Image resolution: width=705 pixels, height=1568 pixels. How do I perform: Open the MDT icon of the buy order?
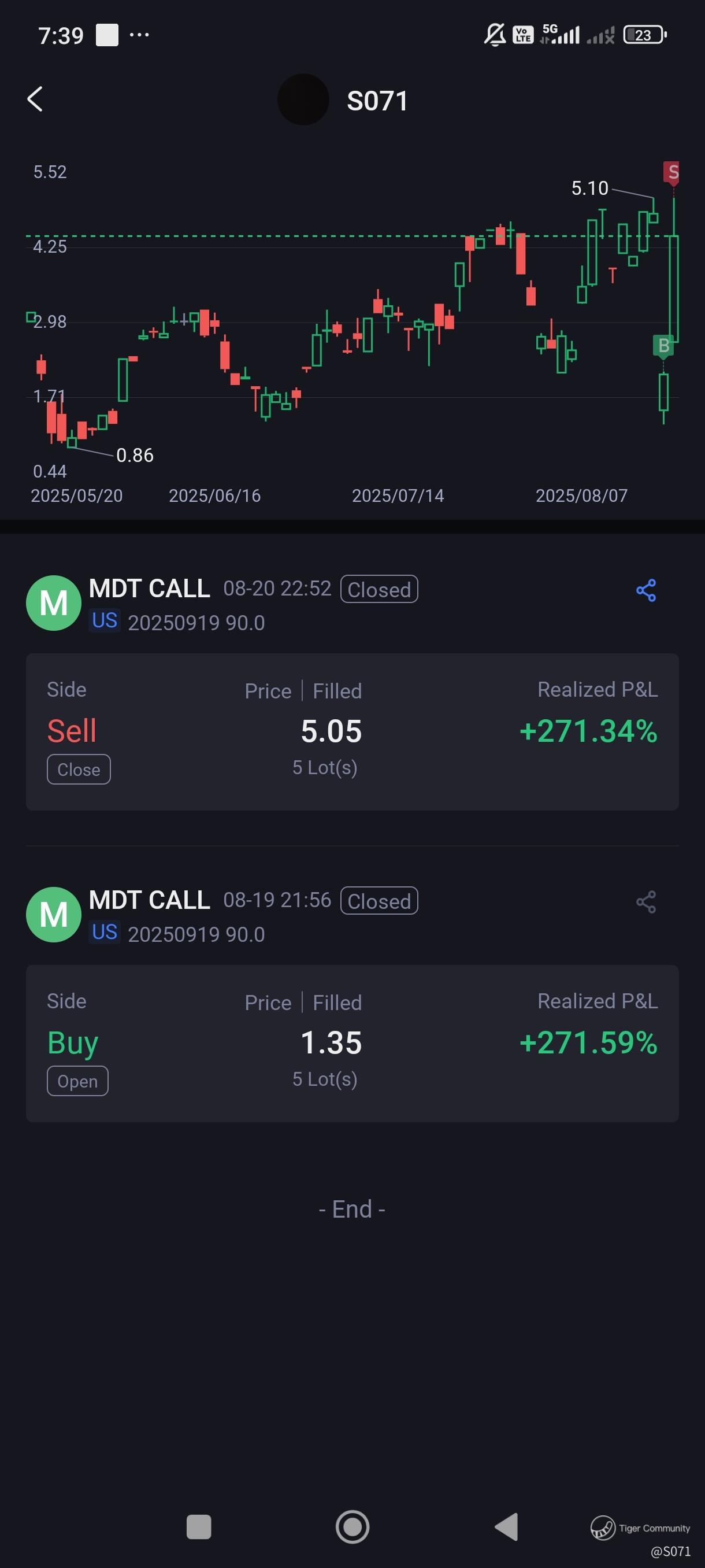(54, 914)
